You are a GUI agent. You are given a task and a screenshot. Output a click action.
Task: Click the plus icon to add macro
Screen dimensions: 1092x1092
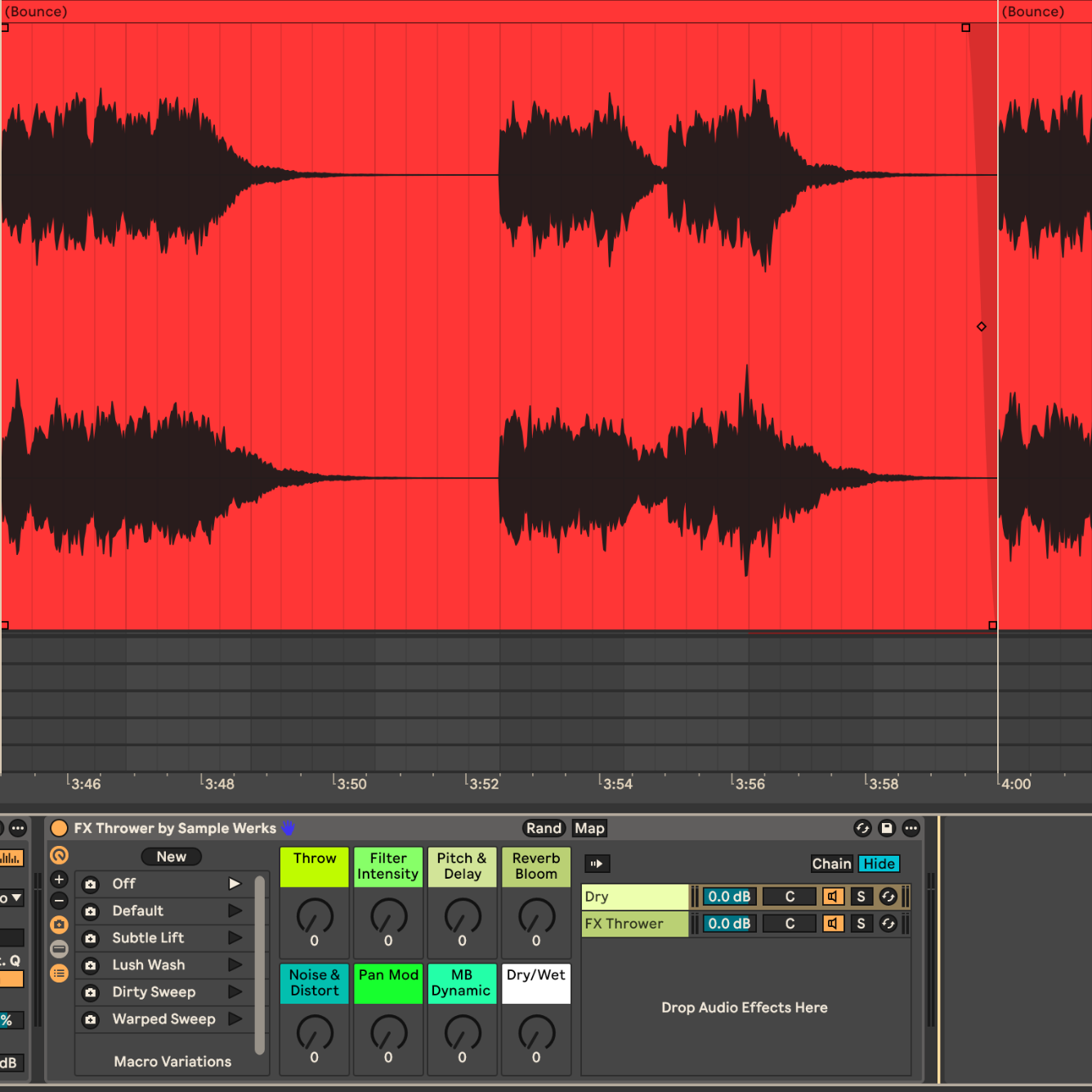coord(59,879)
